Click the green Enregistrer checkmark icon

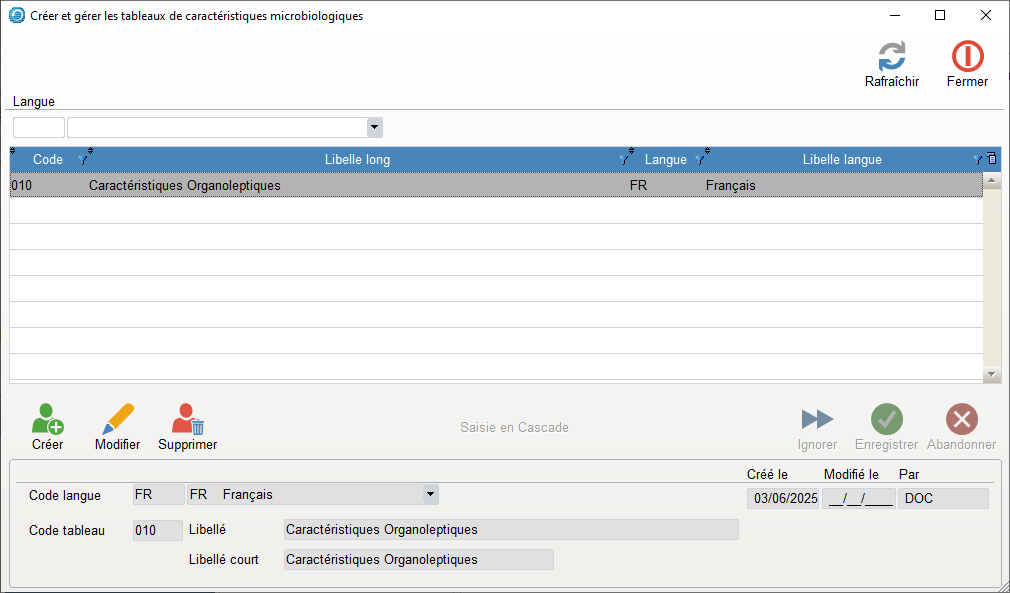(x=886, y=419)
